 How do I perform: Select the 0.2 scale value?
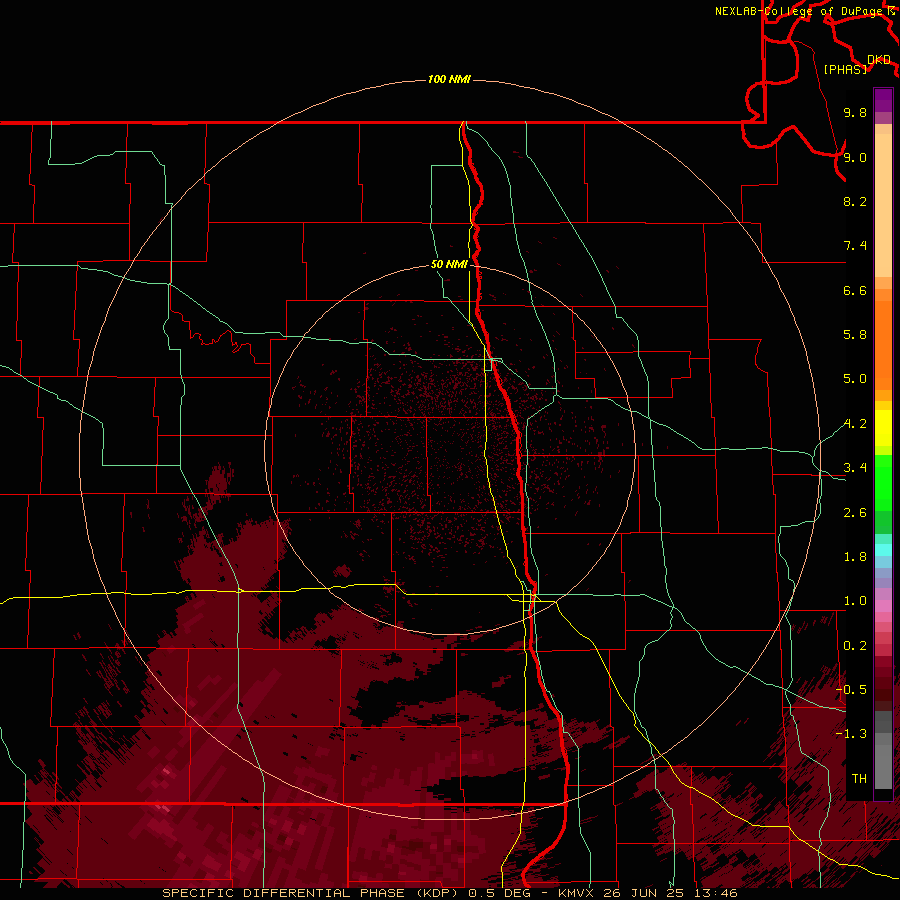click(x=855, y=646)
